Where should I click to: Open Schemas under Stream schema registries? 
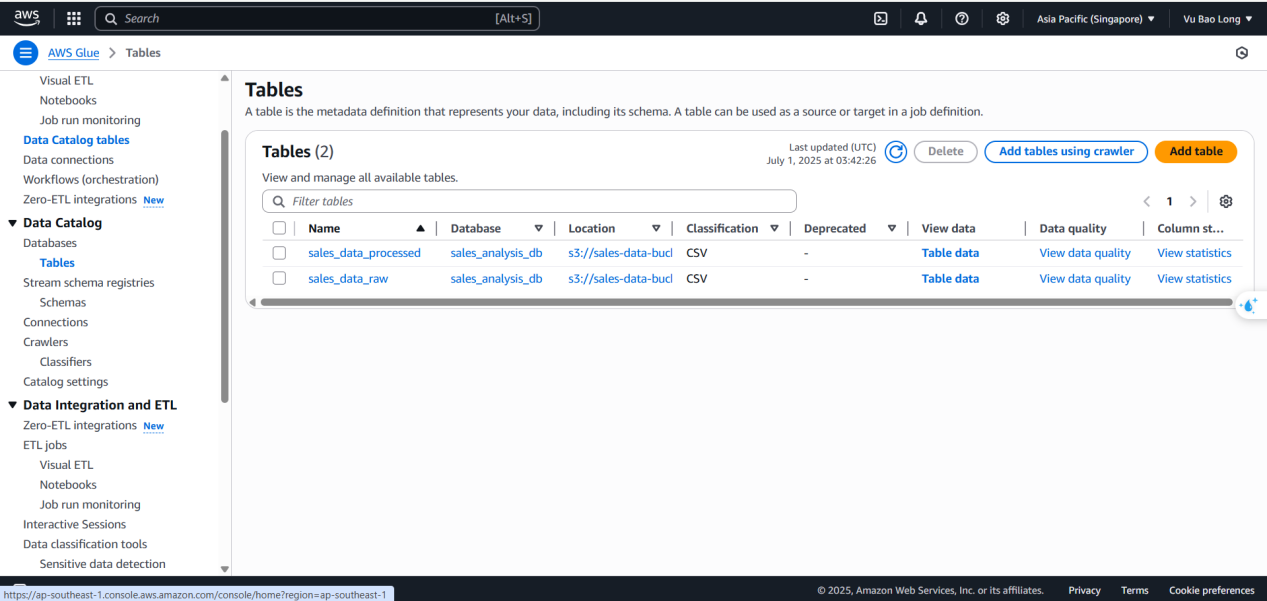[63, 302]
